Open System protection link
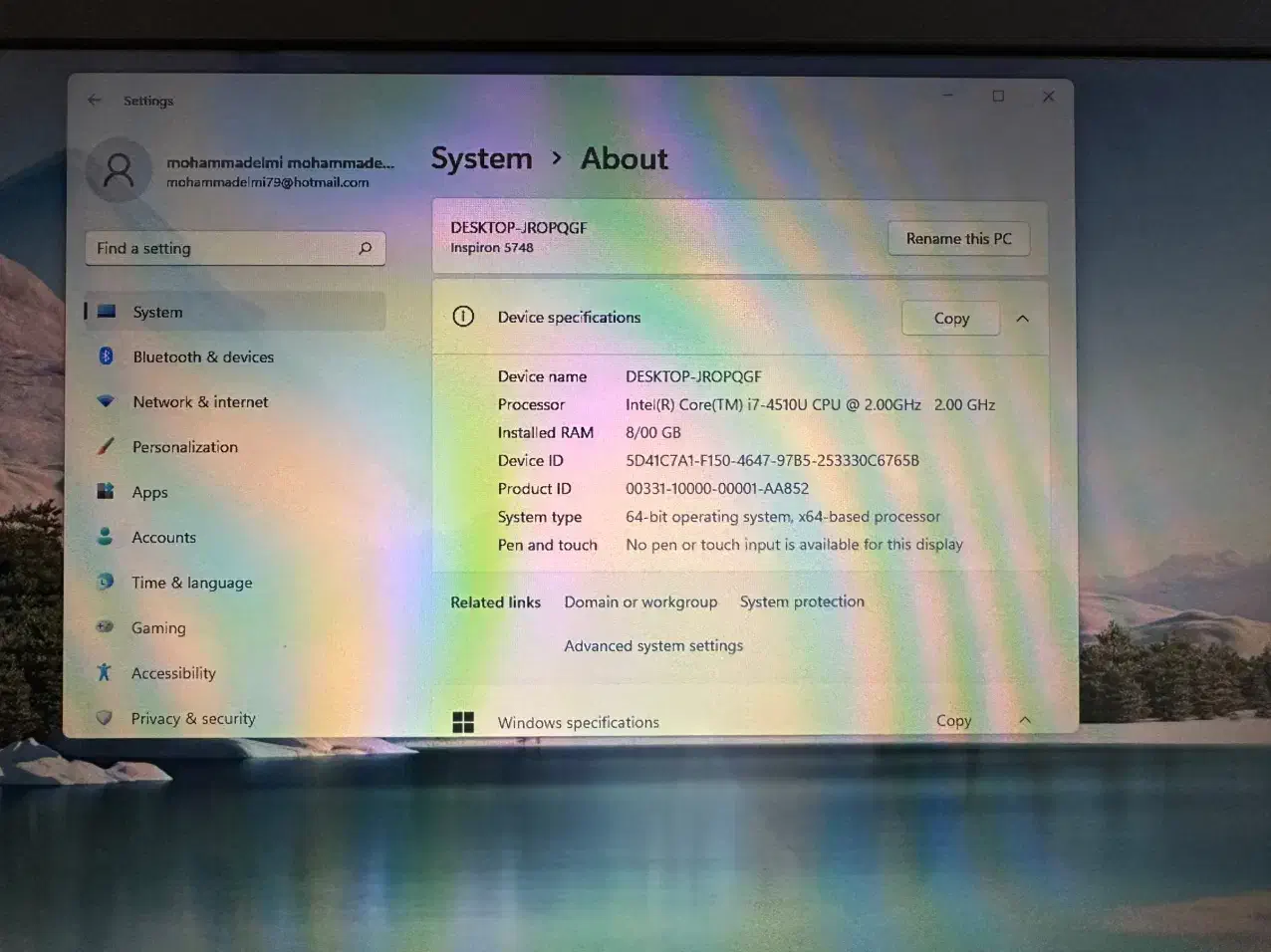This screenshot has height=952, width=1271. pyautogui.click(x=802, y=601)
